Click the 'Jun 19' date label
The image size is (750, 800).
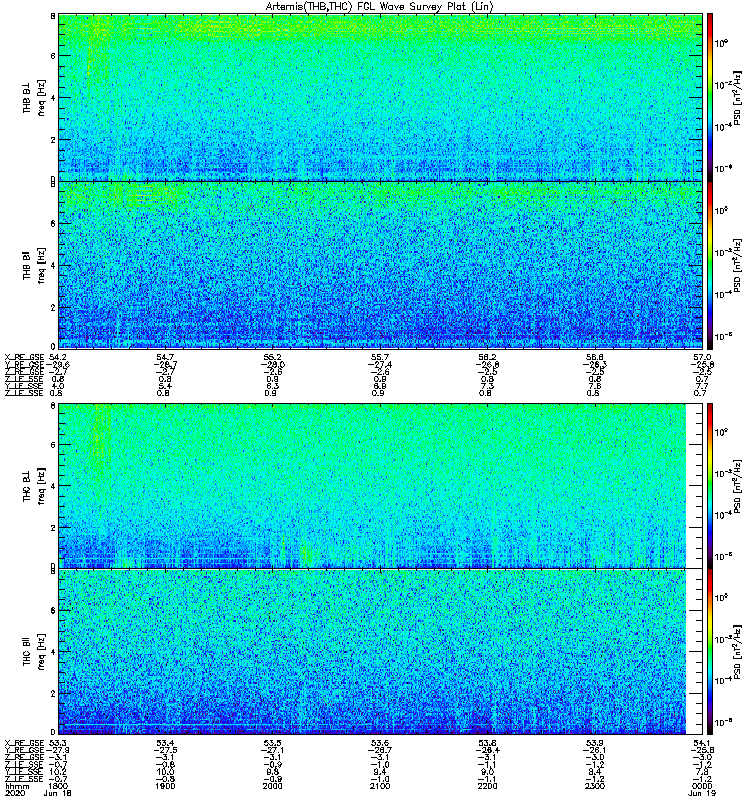(702, 793)
